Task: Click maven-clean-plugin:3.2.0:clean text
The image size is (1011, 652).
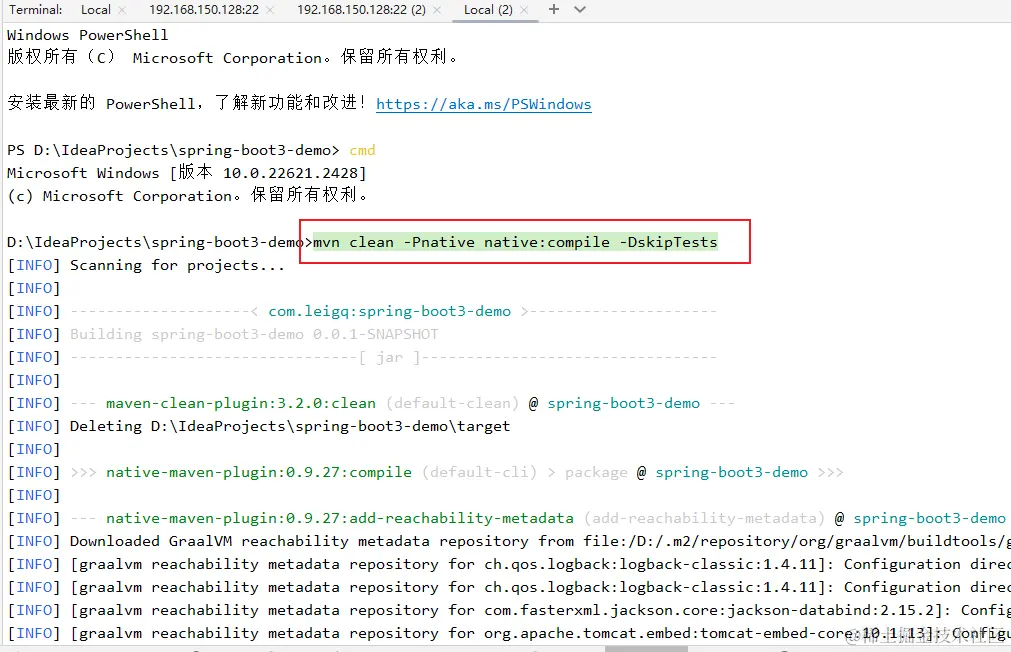Action: click(x=240, y=404)
